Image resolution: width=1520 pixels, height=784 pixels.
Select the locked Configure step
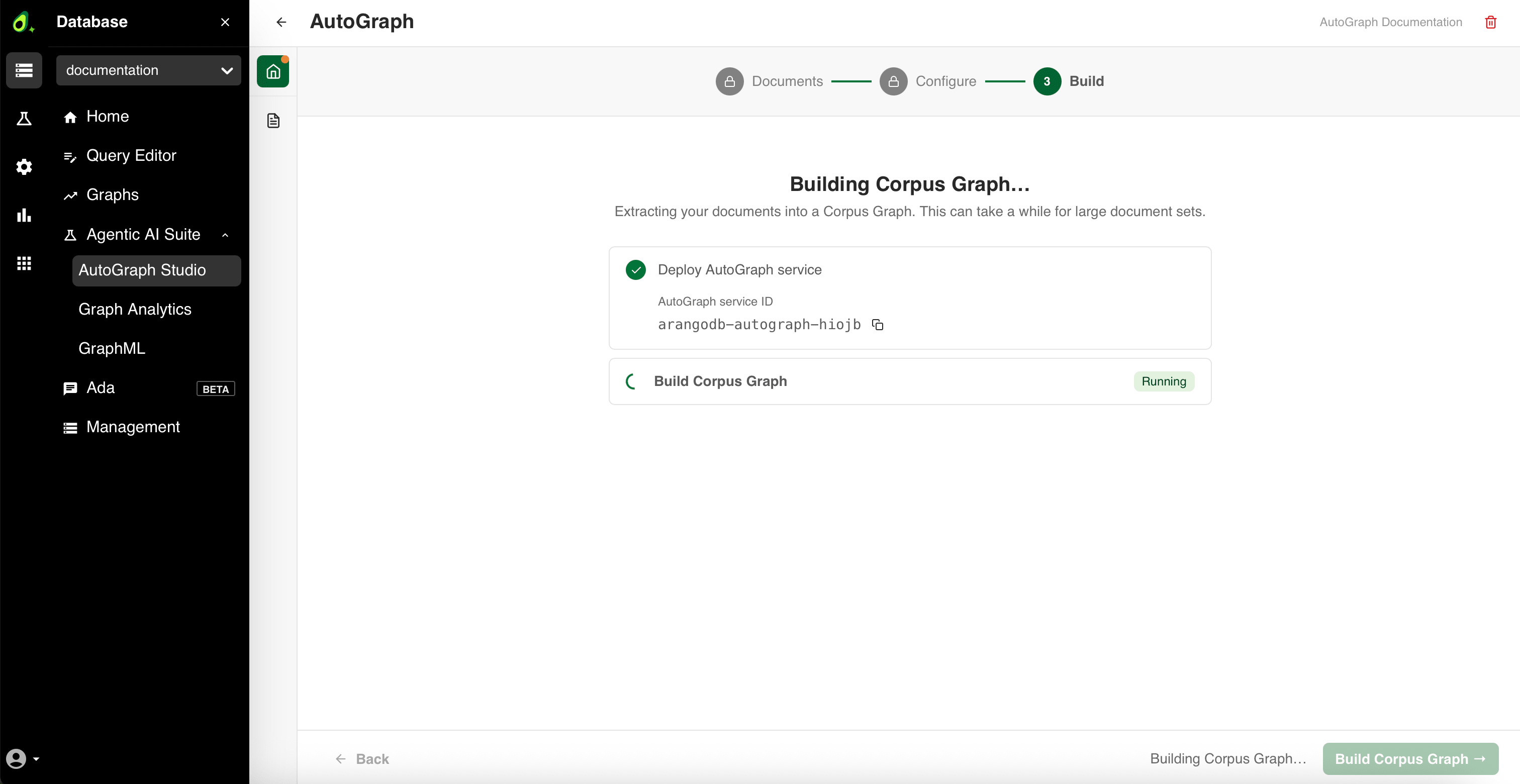(927, 81)
